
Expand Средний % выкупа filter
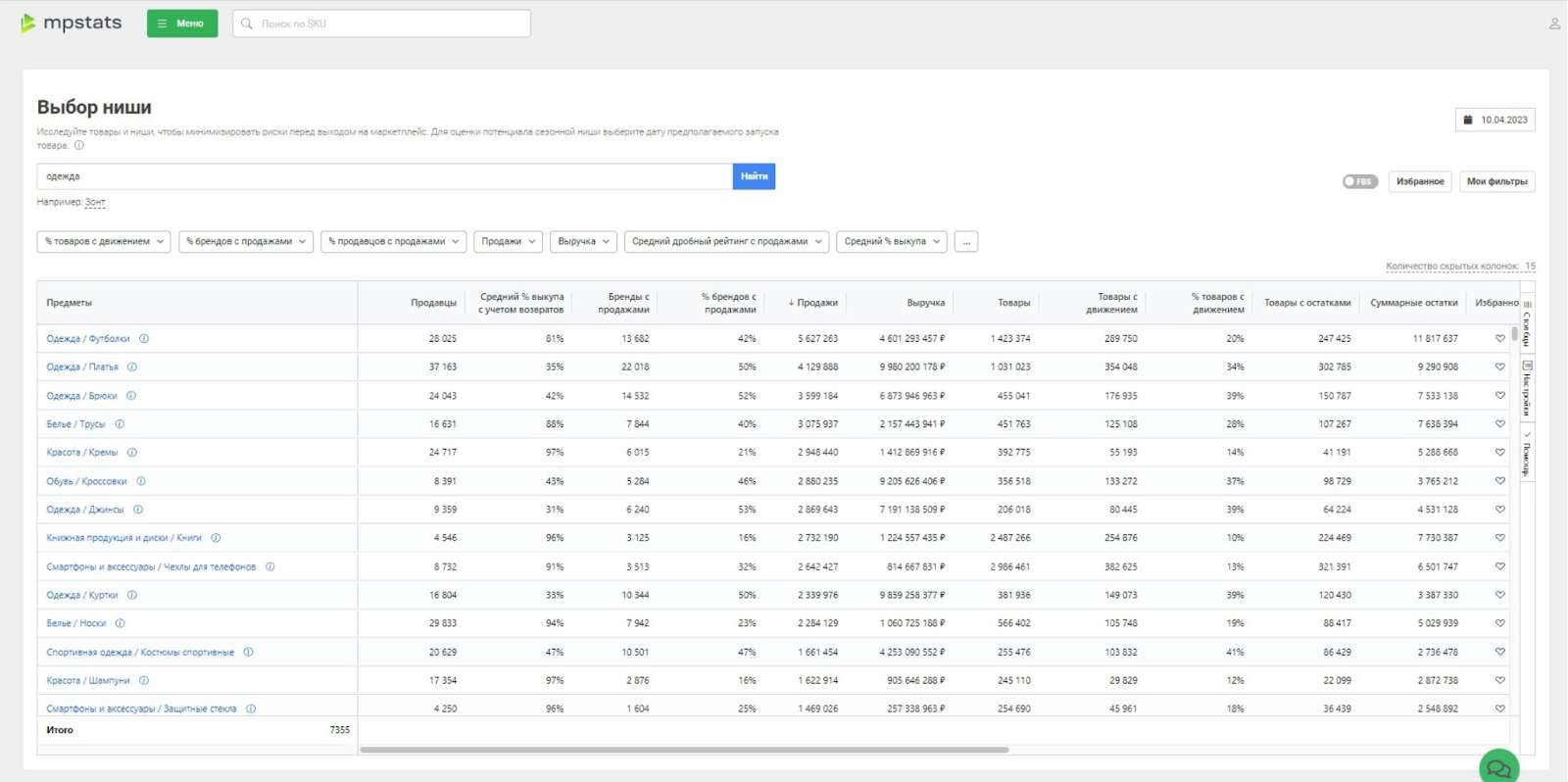[x=892, y=241]
